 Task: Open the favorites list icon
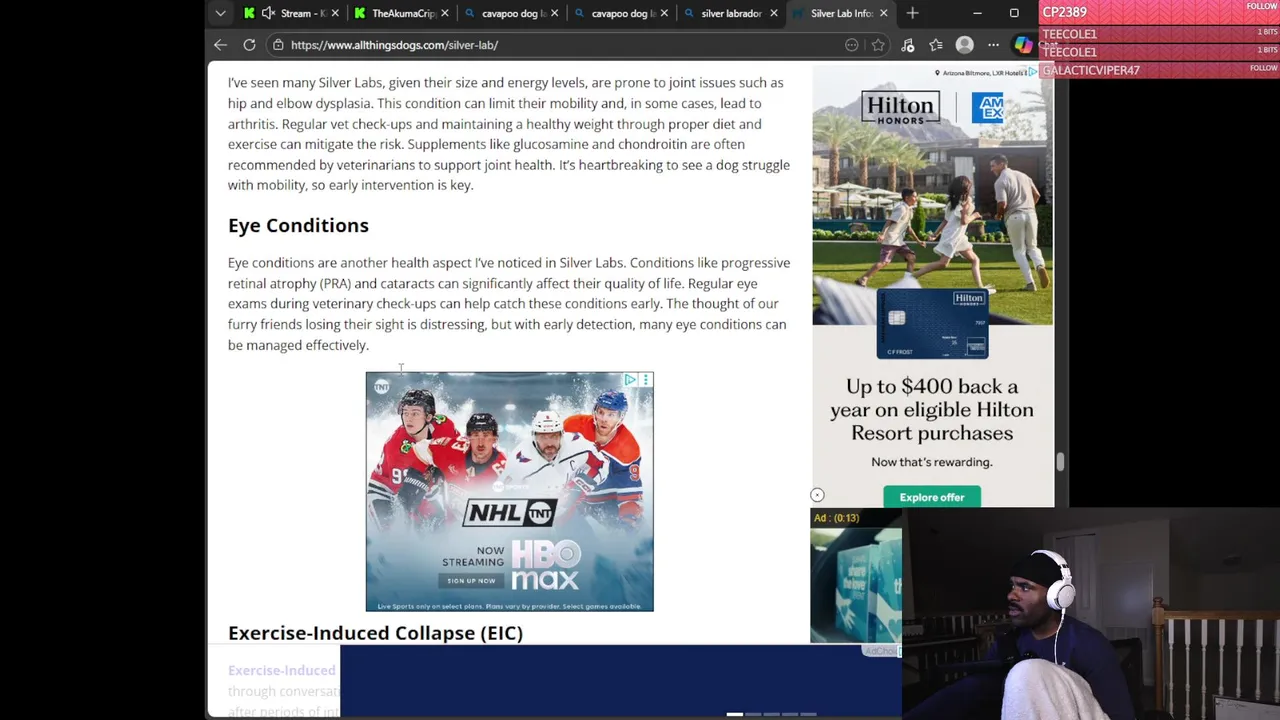(x=936, y=45)
